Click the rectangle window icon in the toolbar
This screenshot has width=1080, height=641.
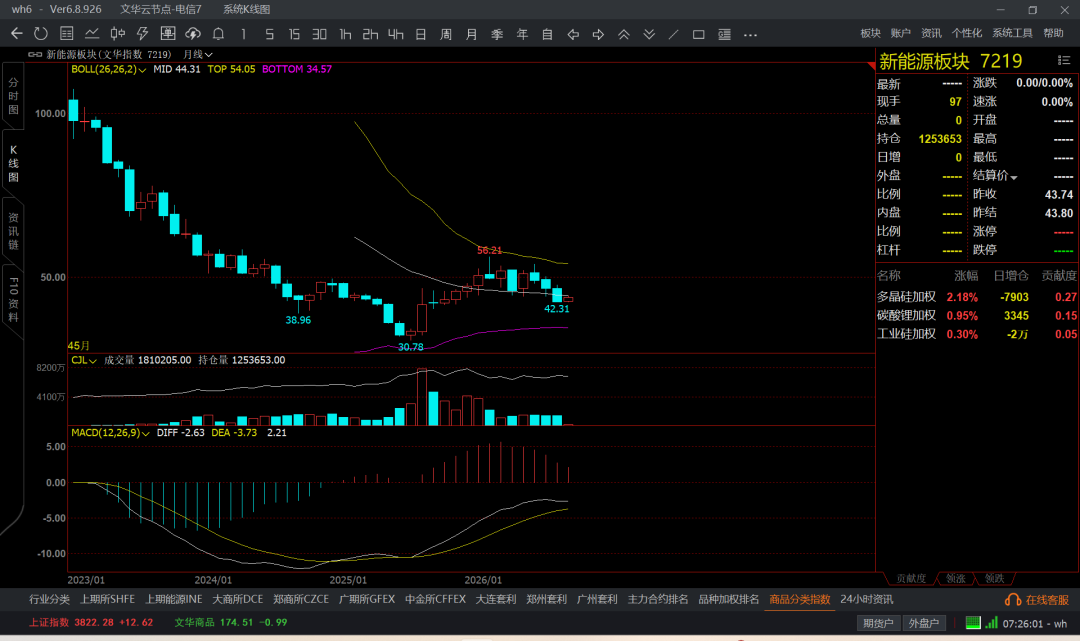pyautogui.click(x=698, y=34)
